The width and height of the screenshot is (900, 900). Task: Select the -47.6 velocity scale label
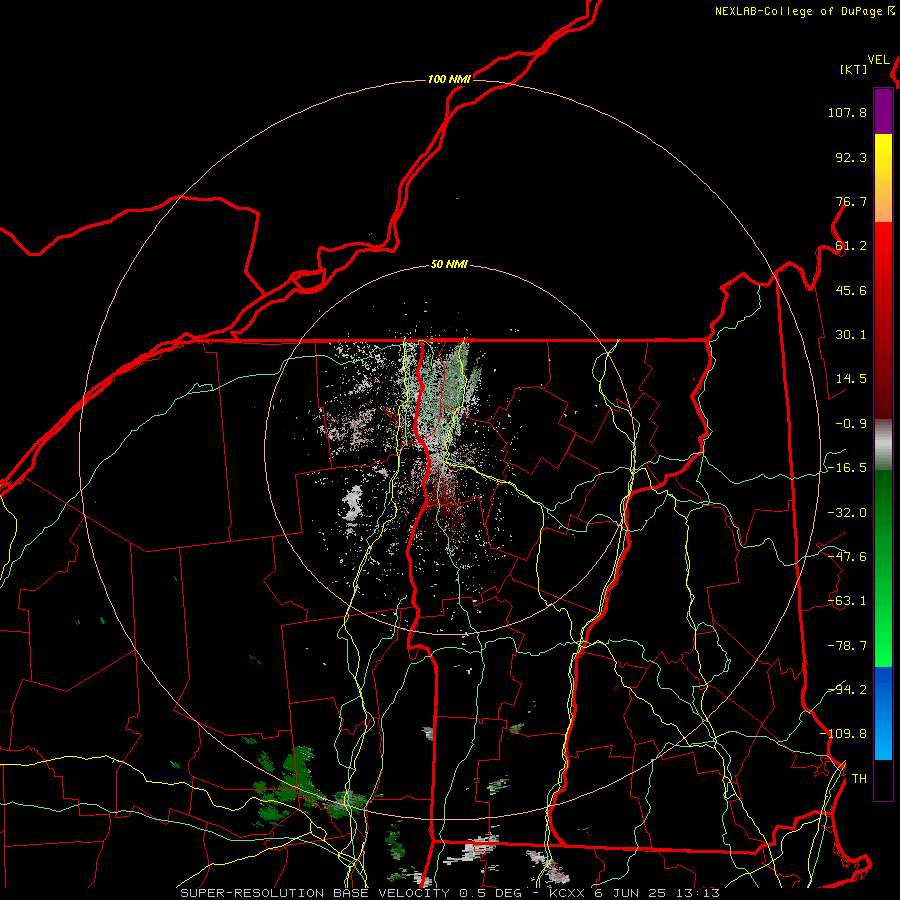[x=847, y=557]
